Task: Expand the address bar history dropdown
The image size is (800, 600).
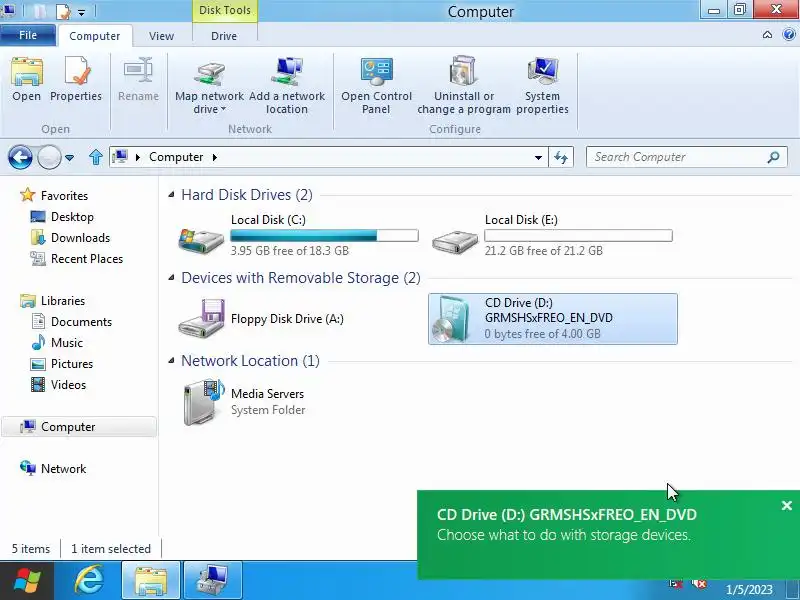Action: click(x=538, y=157)
